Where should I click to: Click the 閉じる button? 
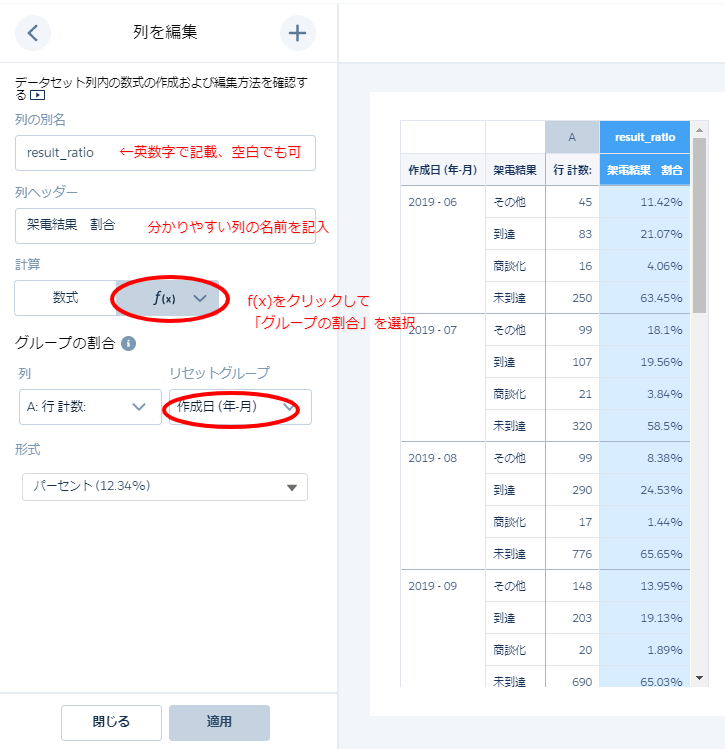point(111,721)
